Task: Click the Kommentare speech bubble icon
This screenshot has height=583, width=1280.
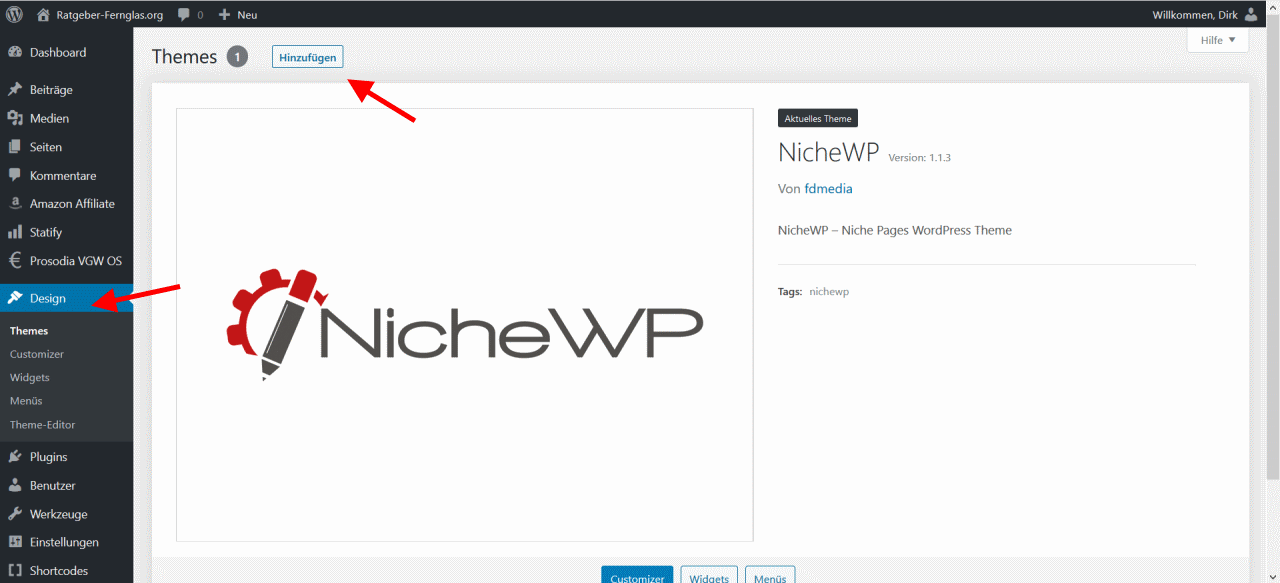Action: (x=15, y=175)
